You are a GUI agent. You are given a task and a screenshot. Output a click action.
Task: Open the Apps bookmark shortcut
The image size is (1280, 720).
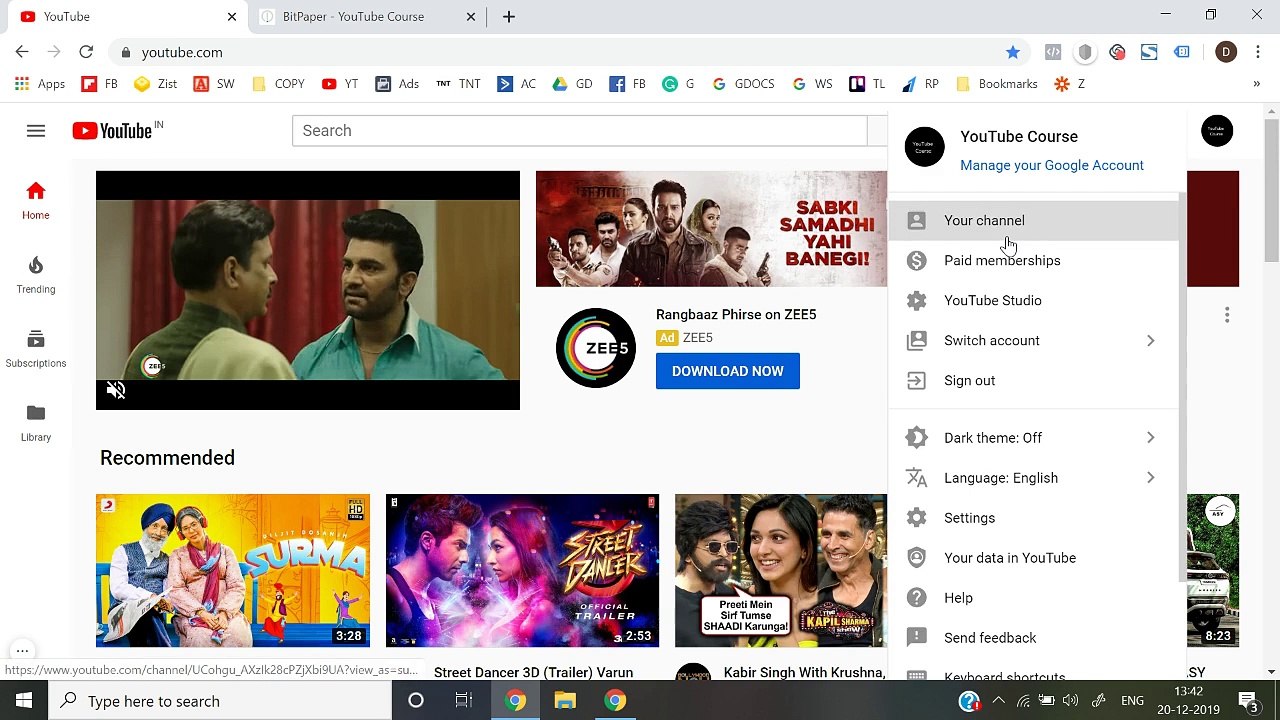(x=40, y=84)
